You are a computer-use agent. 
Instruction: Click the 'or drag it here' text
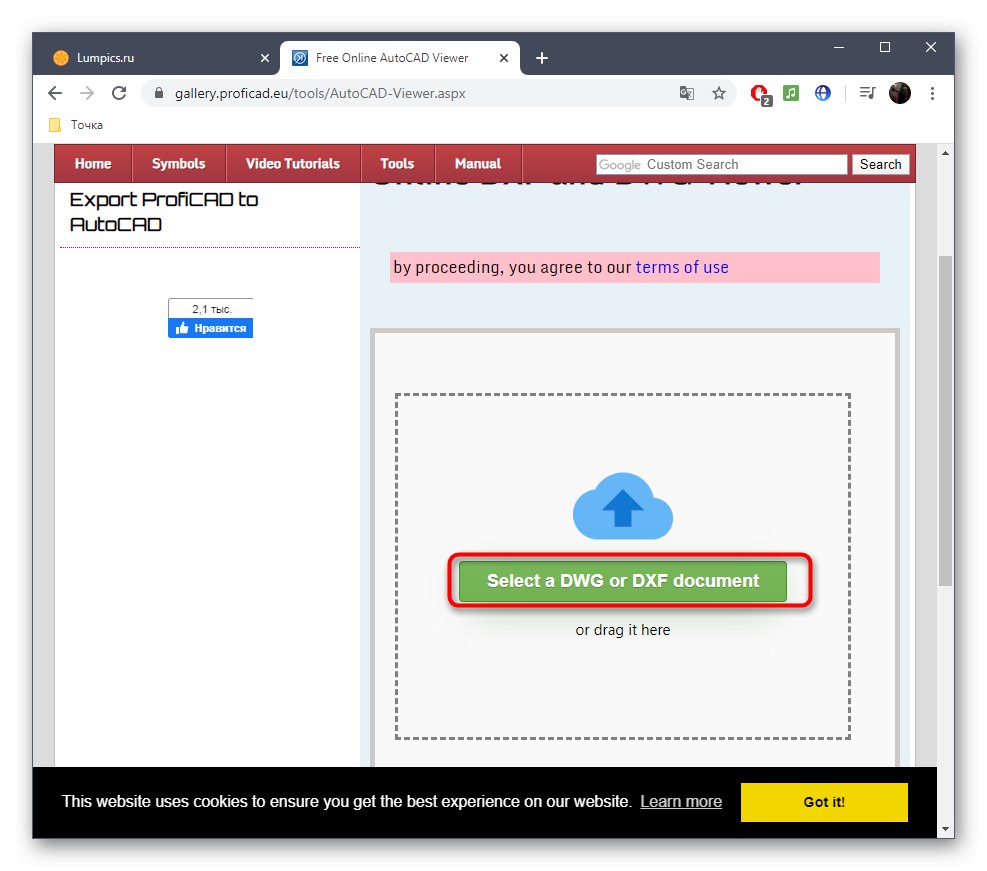(x=623, y=630)
